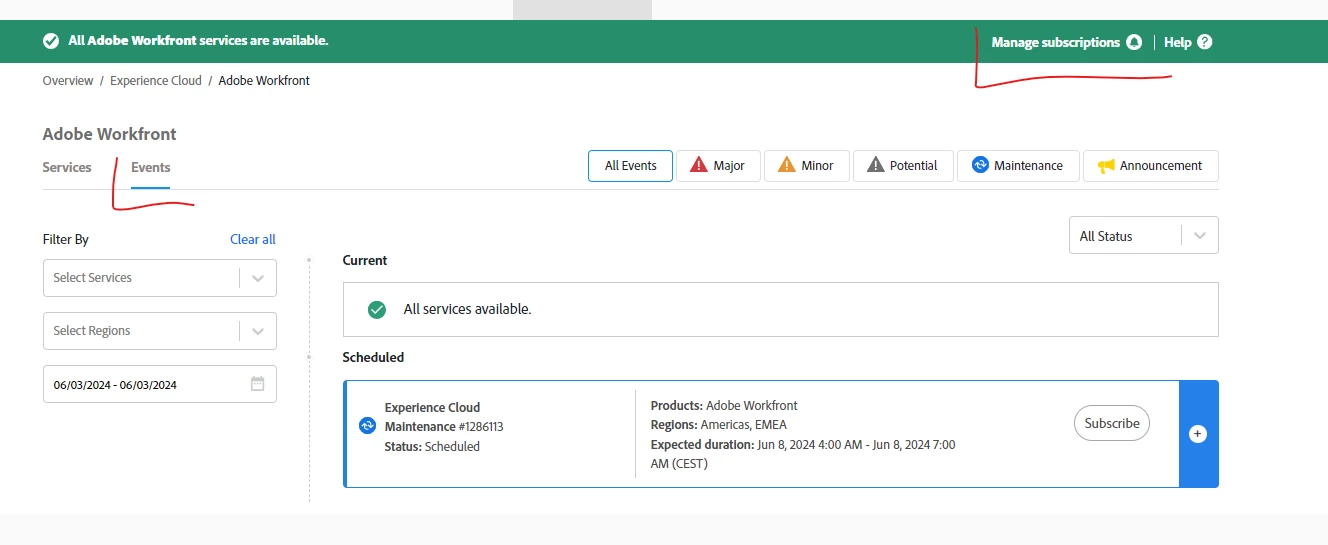Open the Select Regions dropdown
The height and width of the screenshot is (545, 1328).
(160, 331)
